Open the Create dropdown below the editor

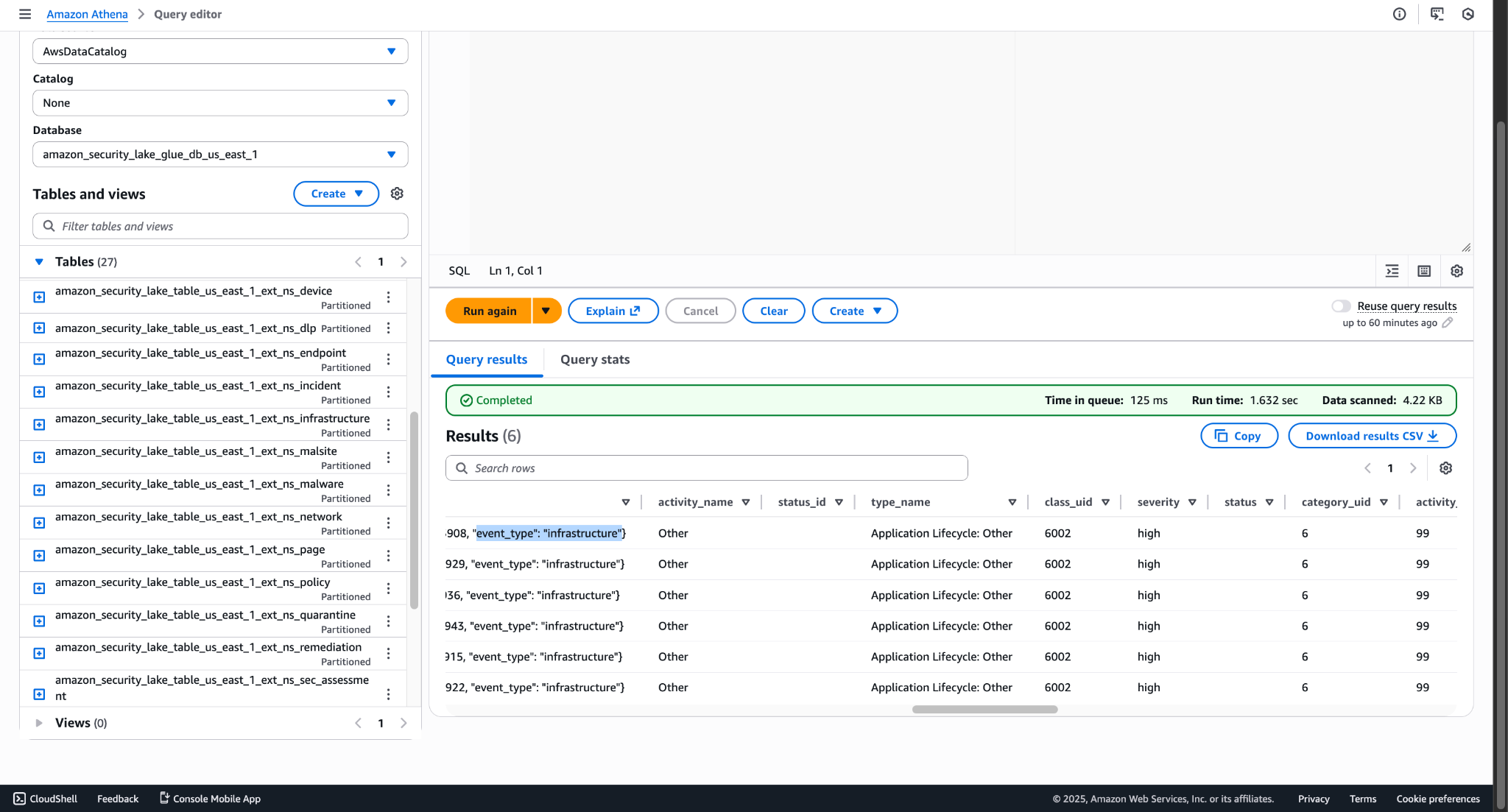pos(854,311)
